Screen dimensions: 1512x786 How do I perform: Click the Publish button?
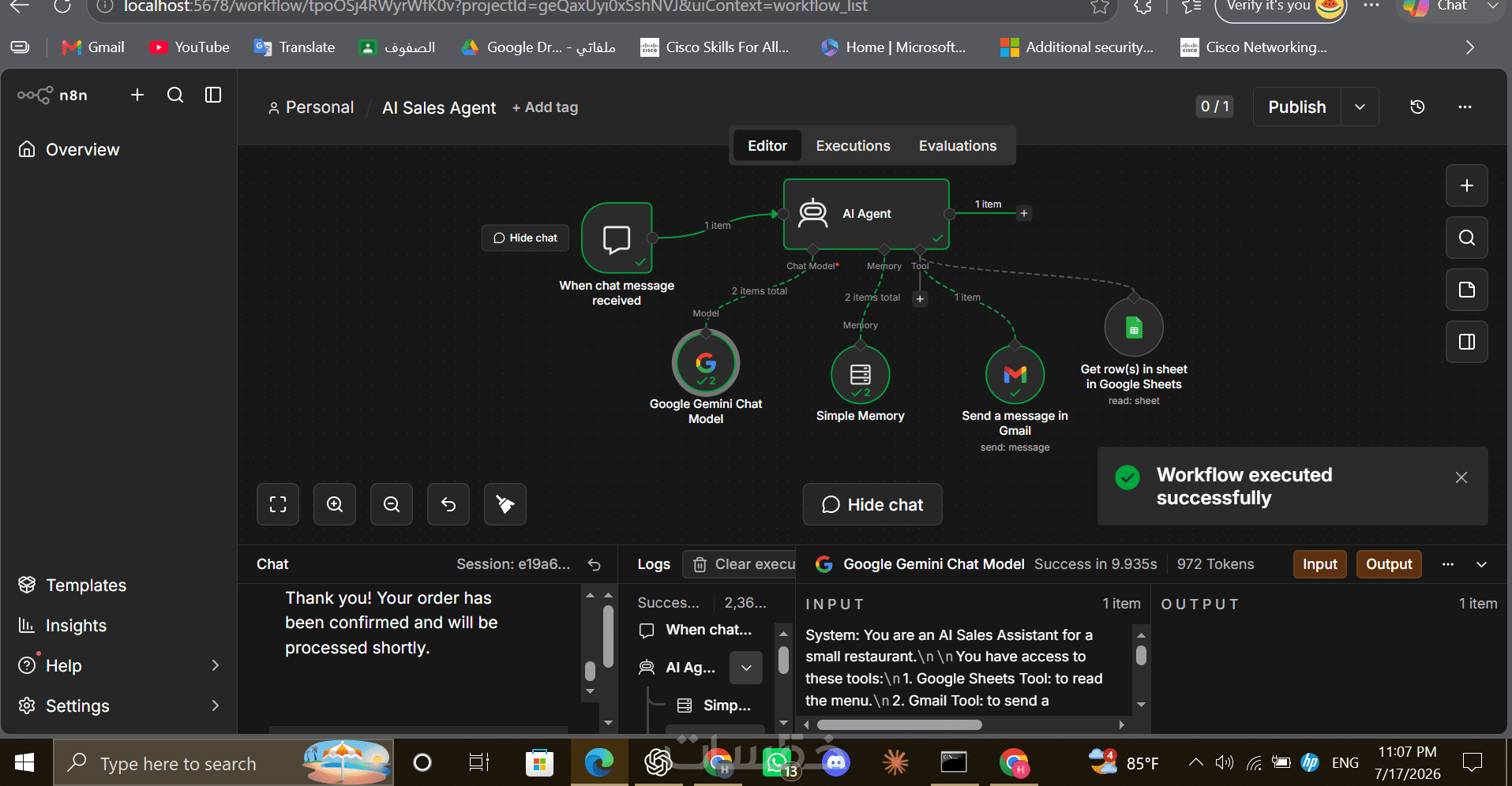1297,107
